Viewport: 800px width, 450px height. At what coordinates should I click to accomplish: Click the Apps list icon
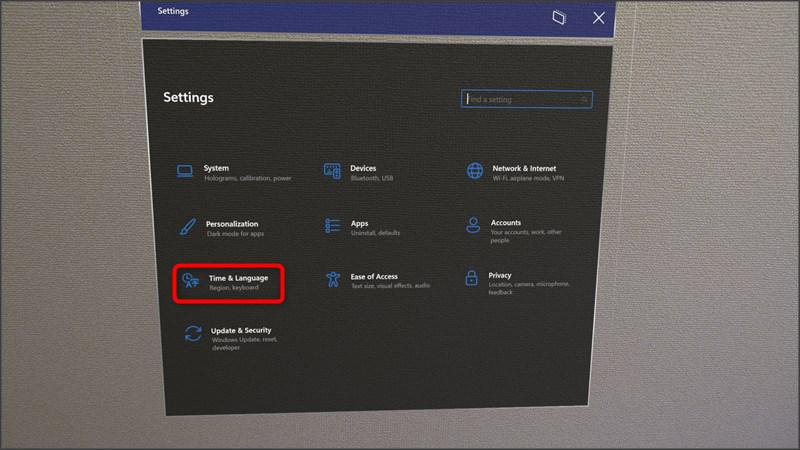333,227
